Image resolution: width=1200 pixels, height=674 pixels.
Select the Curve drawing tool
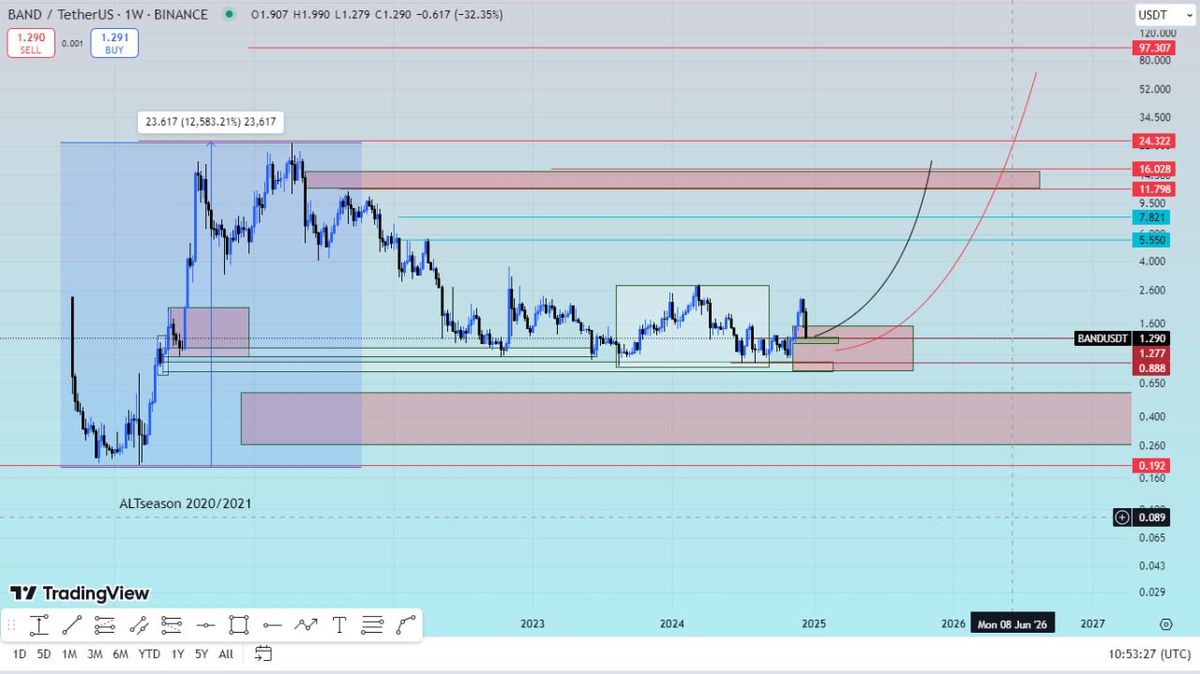(406, 626)
